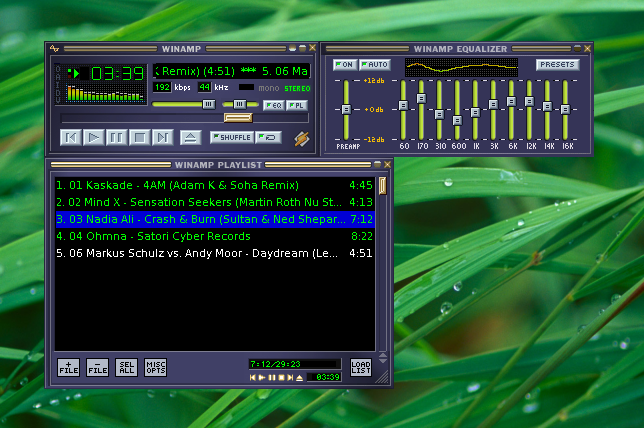644x428 pixels.
Task: Open the equalizer PRESETS menu
Action: (x=557, y=64)
